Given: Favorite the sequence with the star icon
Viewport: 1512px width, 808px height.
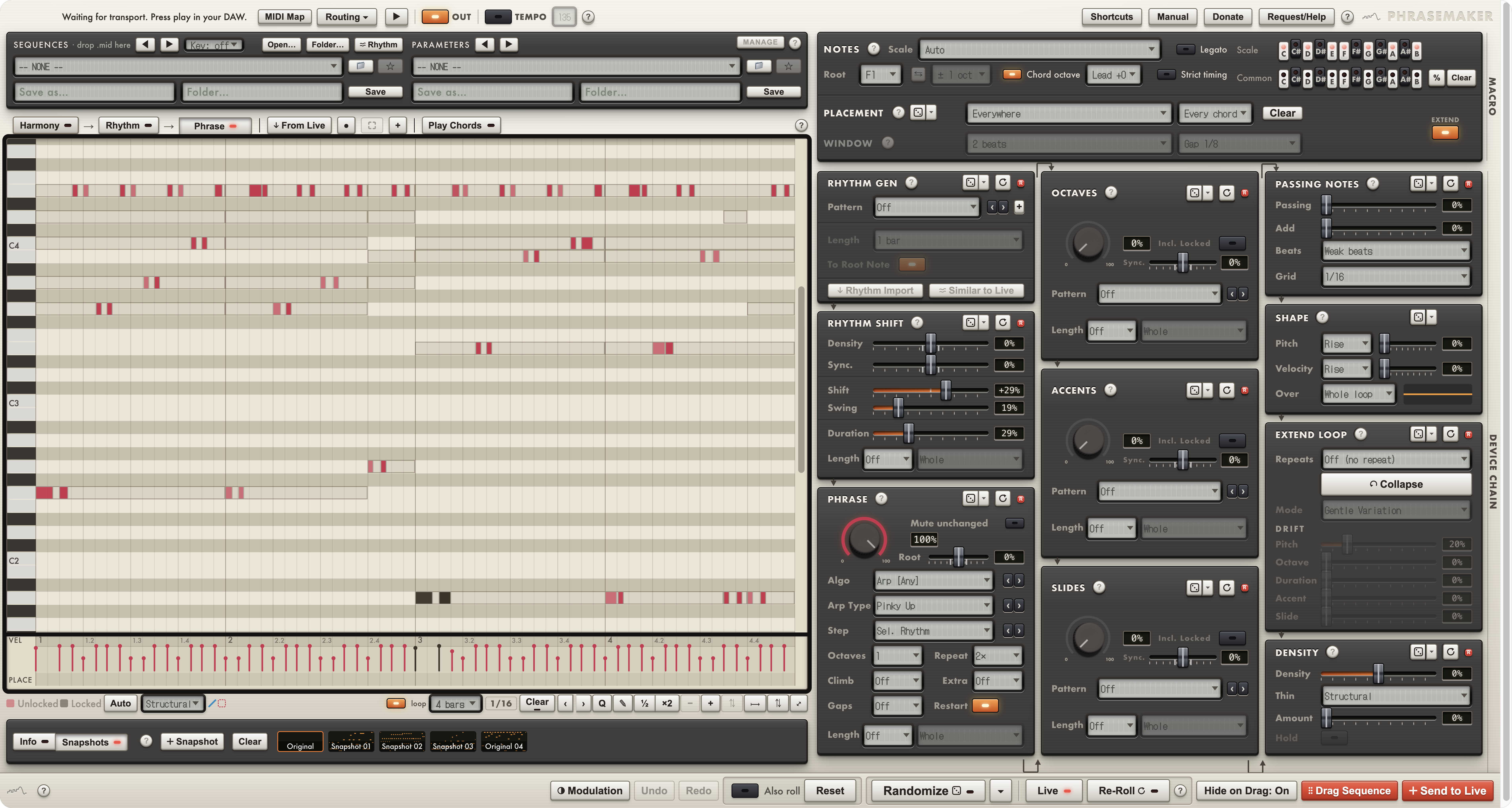Looking at the screenshot, I should tap(390, 66).
